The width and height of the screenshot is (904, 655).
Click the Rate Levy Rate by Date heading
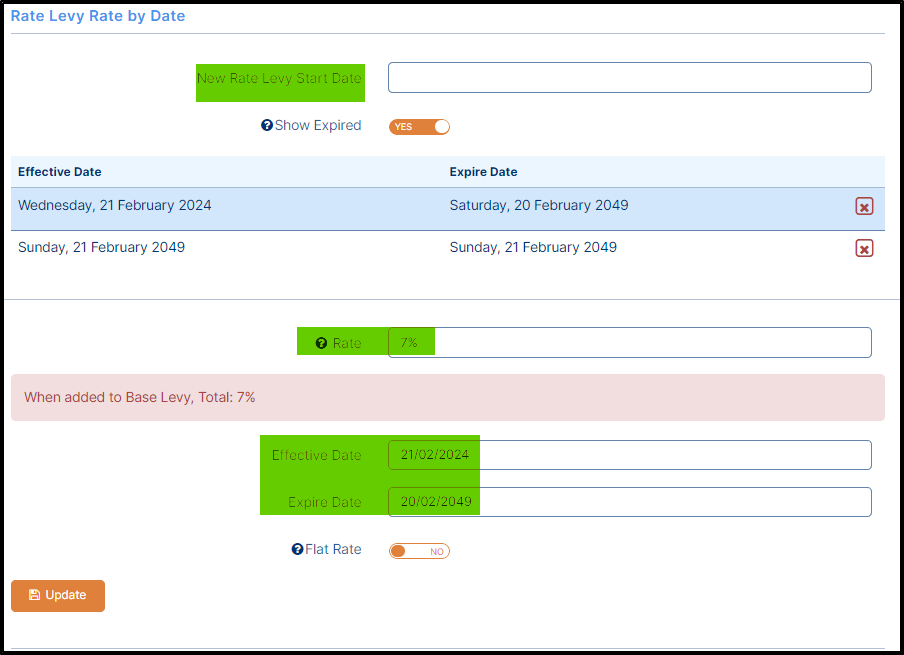98,16
